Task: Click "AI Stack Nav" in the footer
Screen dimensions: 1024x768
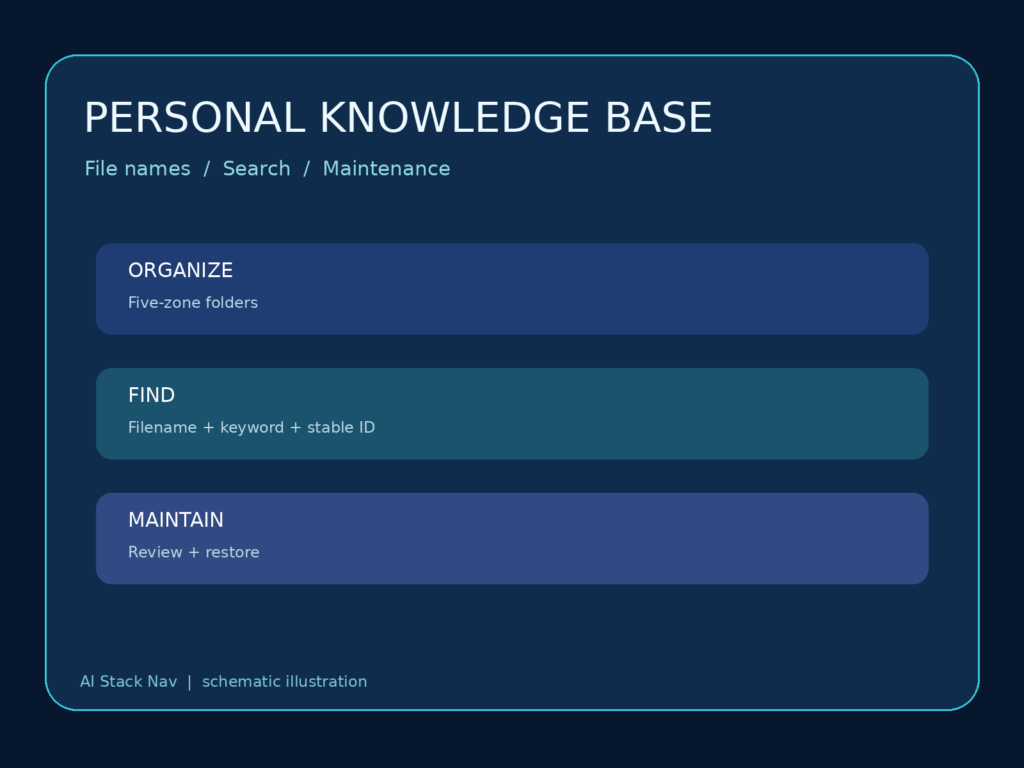Action: pyautogui.click(x=129, y=681)
